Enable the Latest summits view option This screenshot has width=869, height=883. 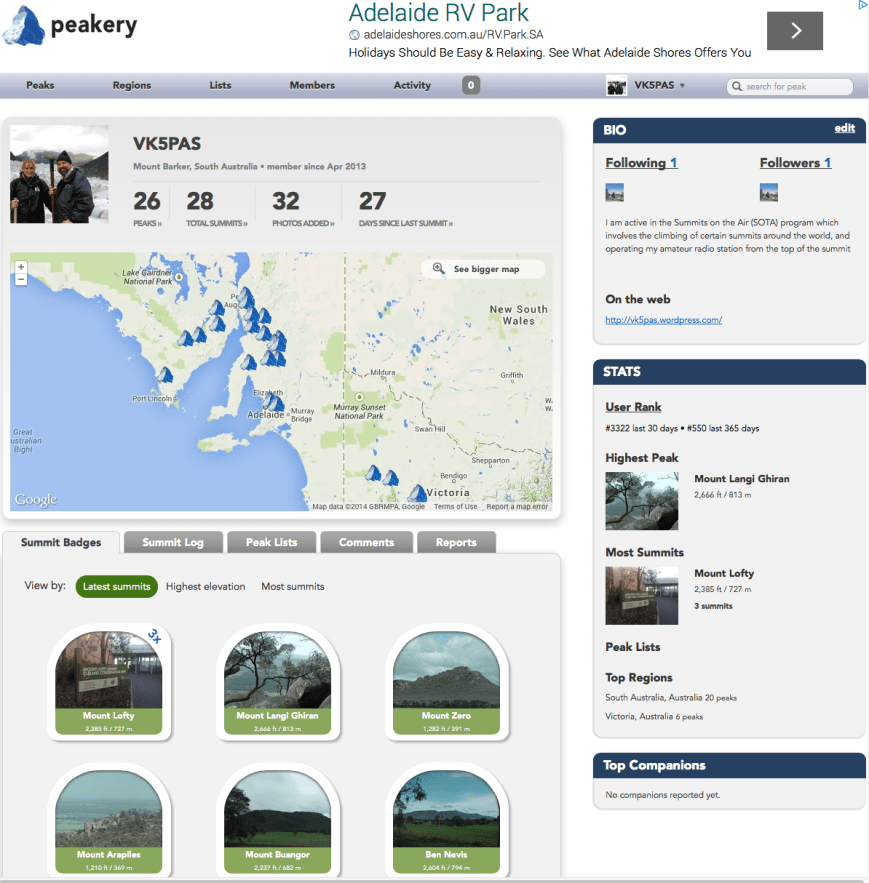click(x=116, y=587)
